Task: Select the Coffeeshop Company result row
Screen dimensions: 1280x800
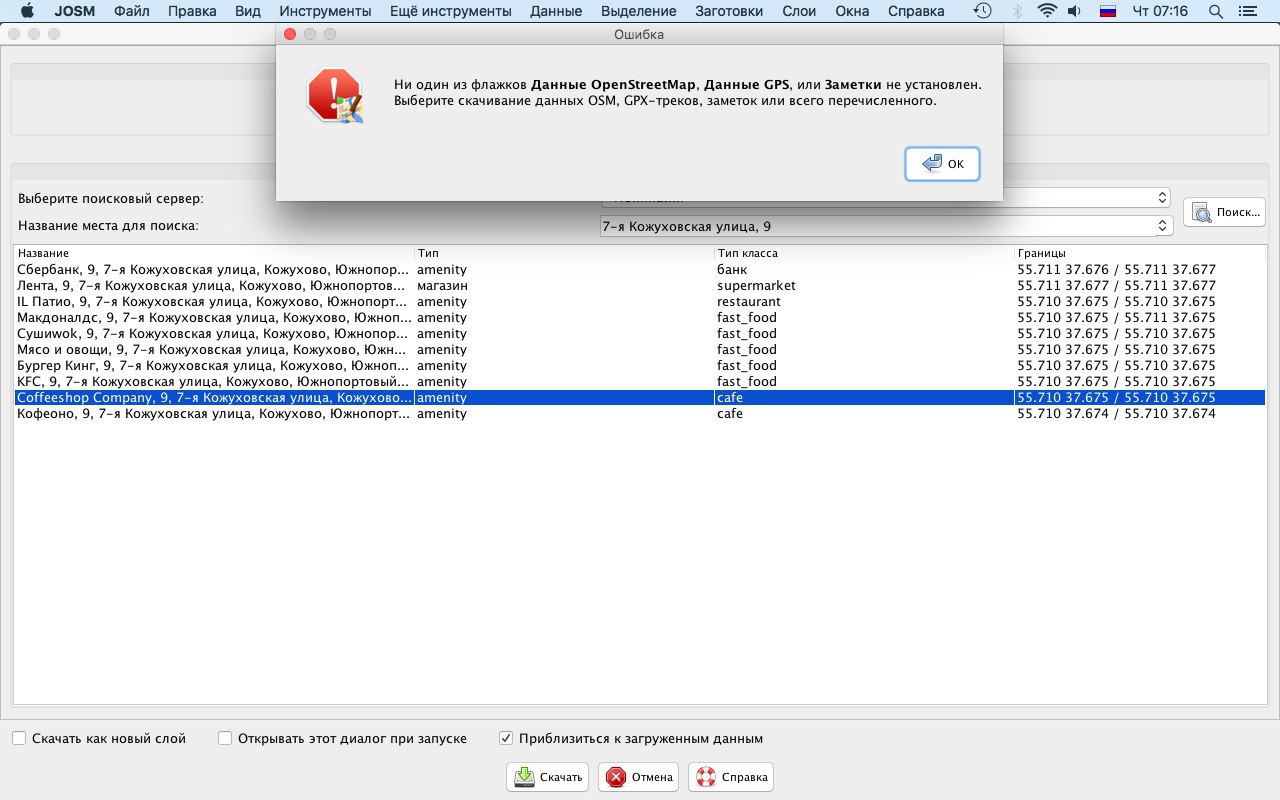Action: 640,398
